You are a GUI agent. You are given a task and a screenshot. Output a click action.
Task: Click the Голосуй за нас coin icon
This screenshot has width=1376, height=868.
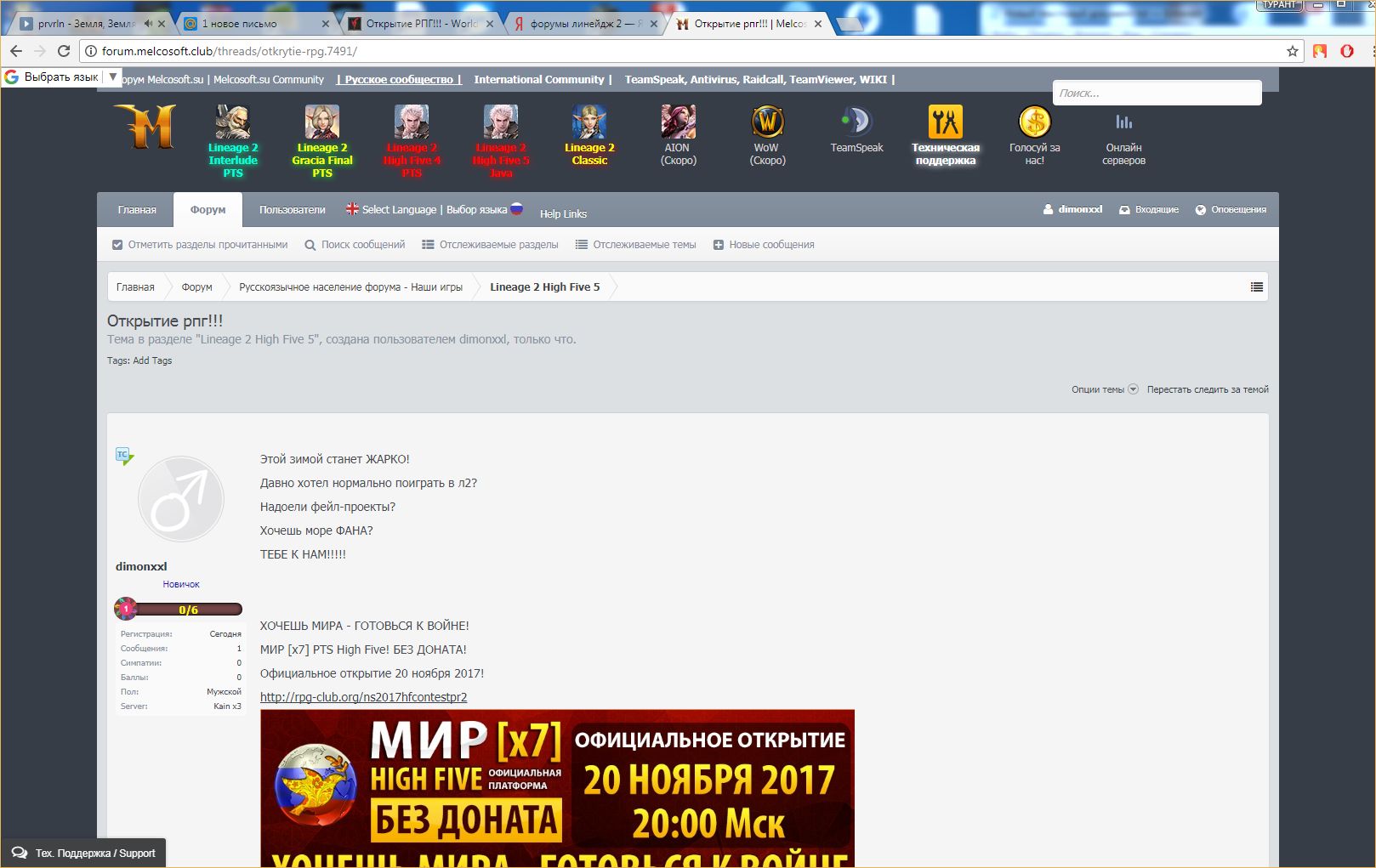coord(1035,122)
